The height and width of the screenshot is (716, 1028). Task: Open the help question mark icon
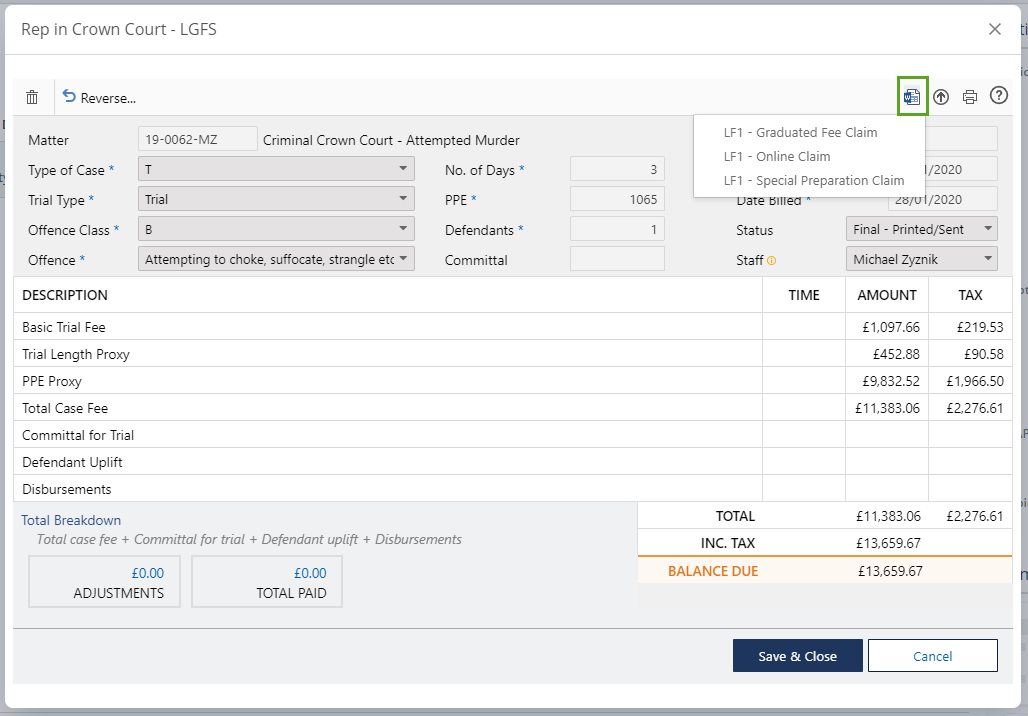tap(998, 96)
